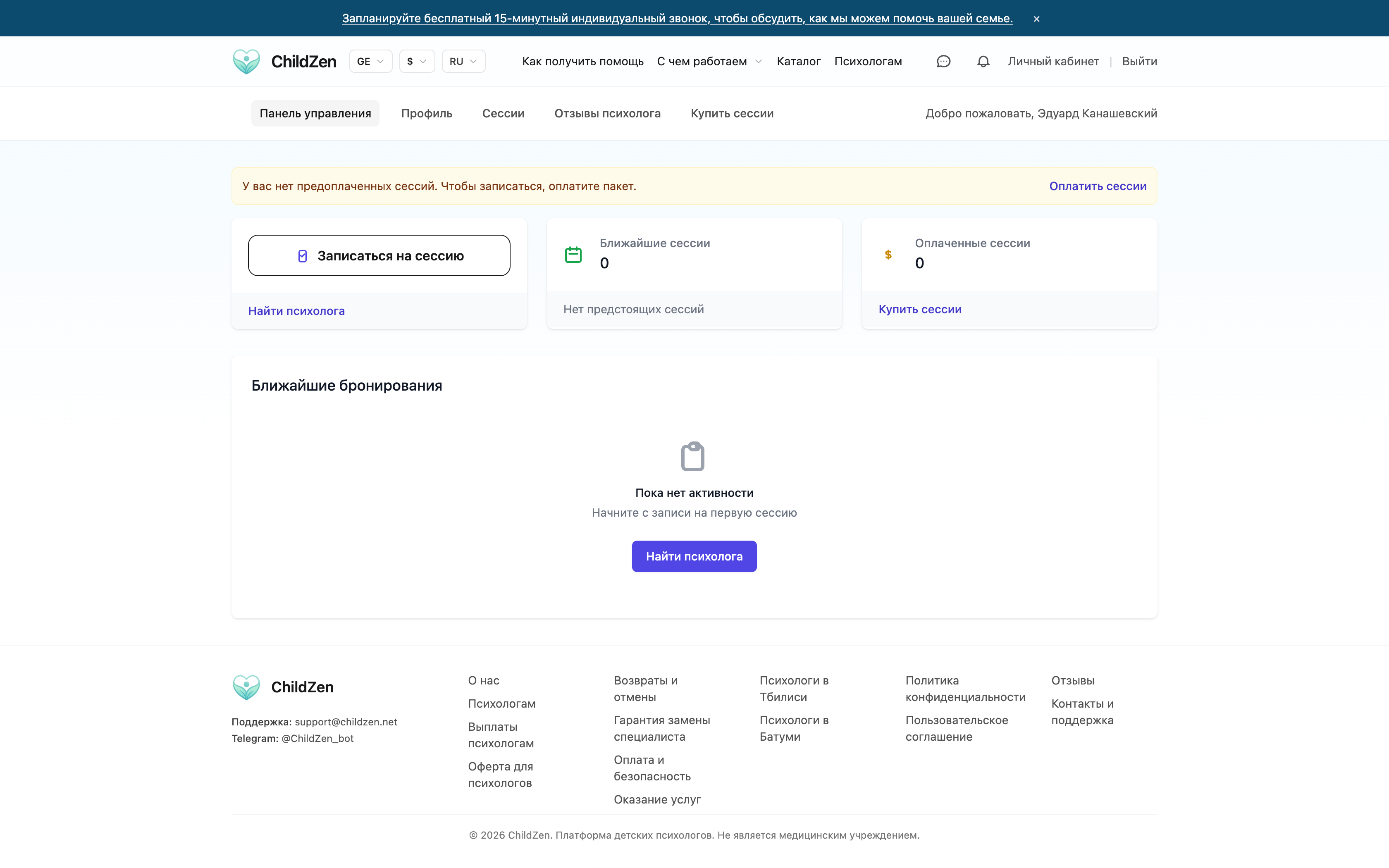Click the purple 'Найти психолога' button
The height and width of the screenshot is (868, 1389).
coord(694,556)
